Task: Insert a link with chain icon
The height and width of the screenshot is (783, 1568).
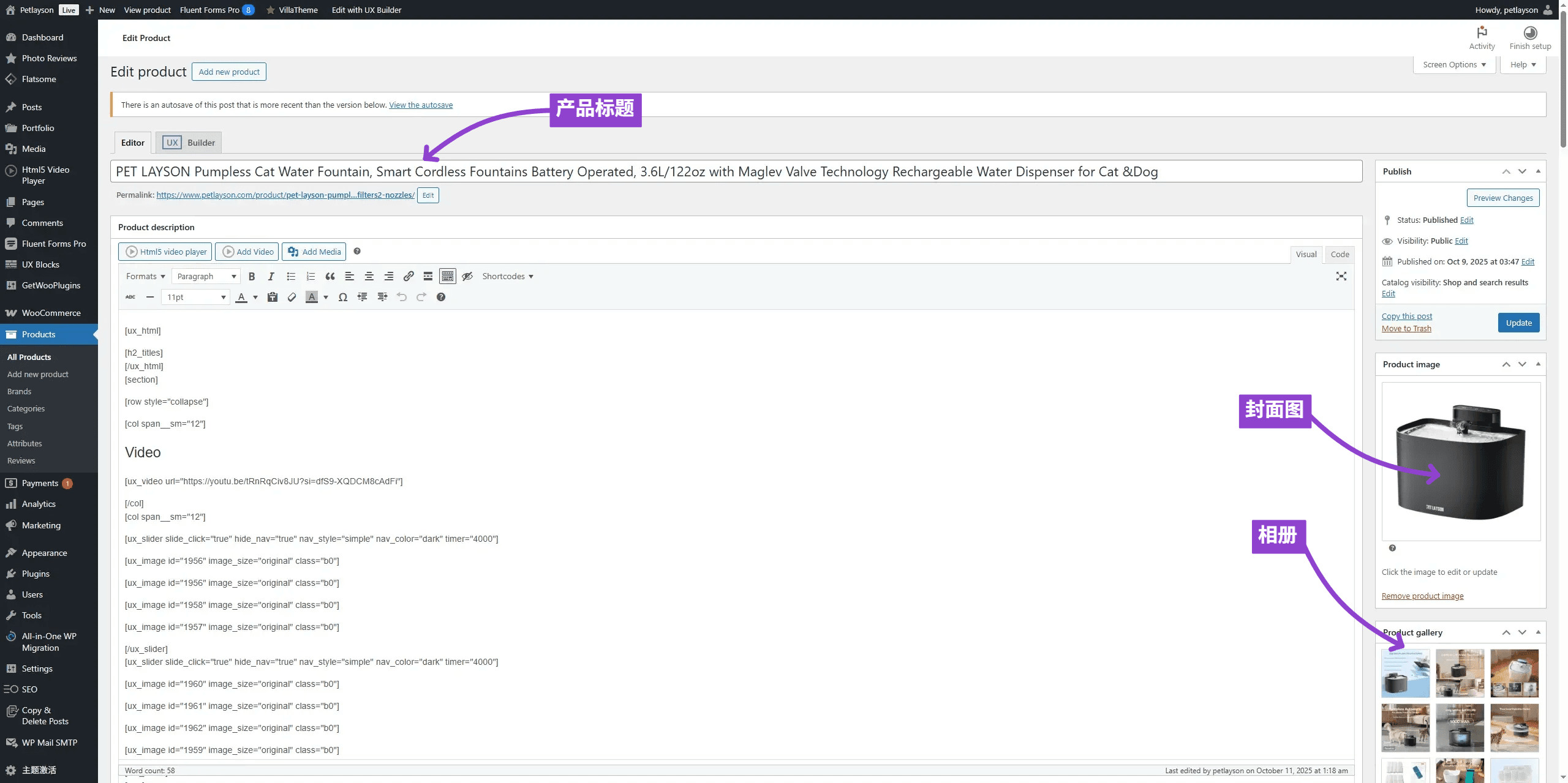Action: pos(409,276)
